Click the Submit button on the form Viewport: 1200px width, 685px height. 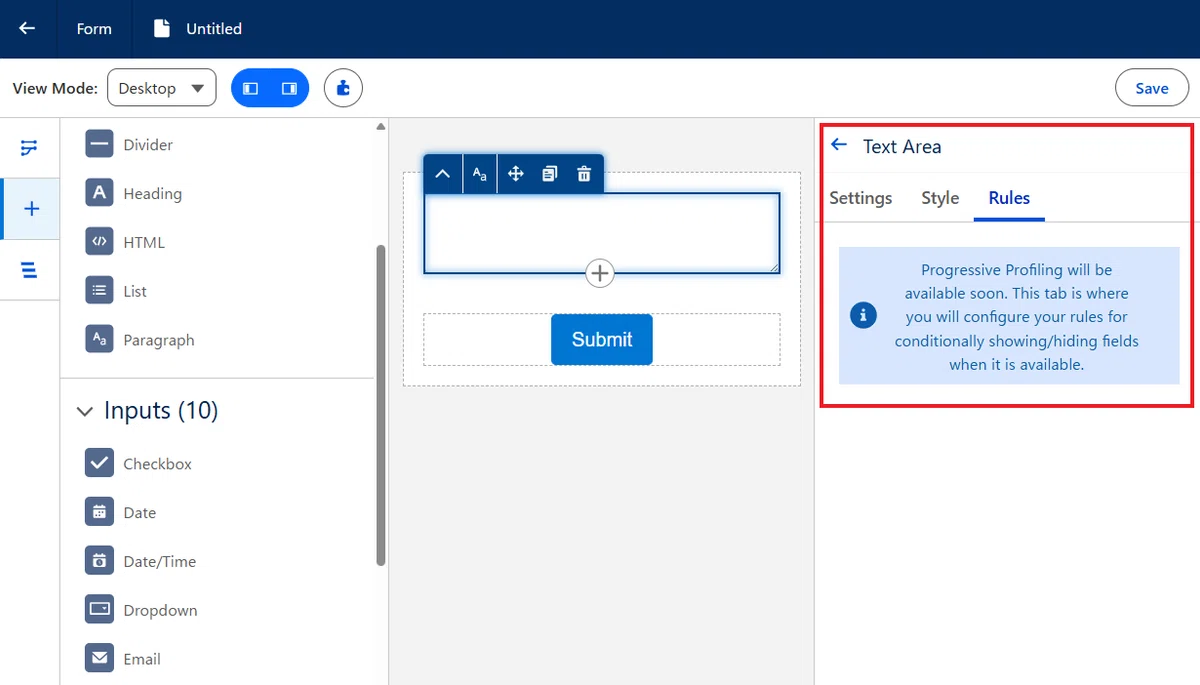[601, 339]
